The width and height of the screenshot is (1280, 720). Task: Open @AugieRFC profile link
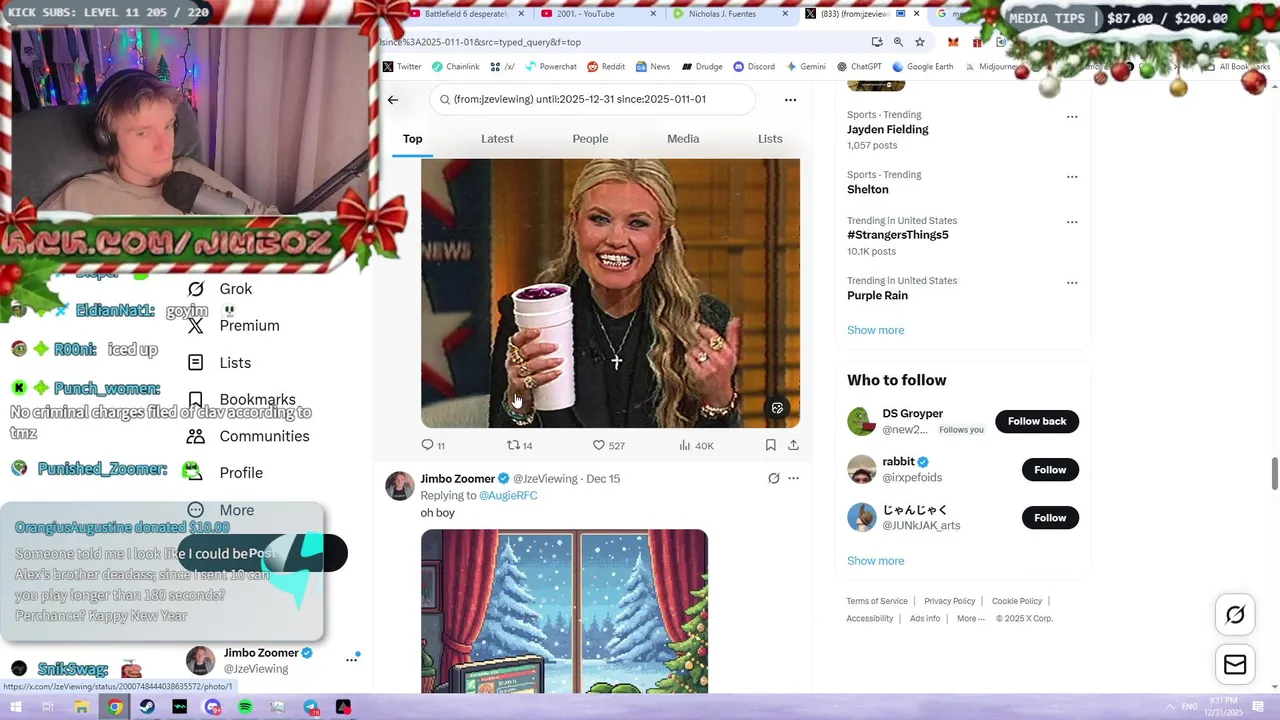[x=508, y=496]
